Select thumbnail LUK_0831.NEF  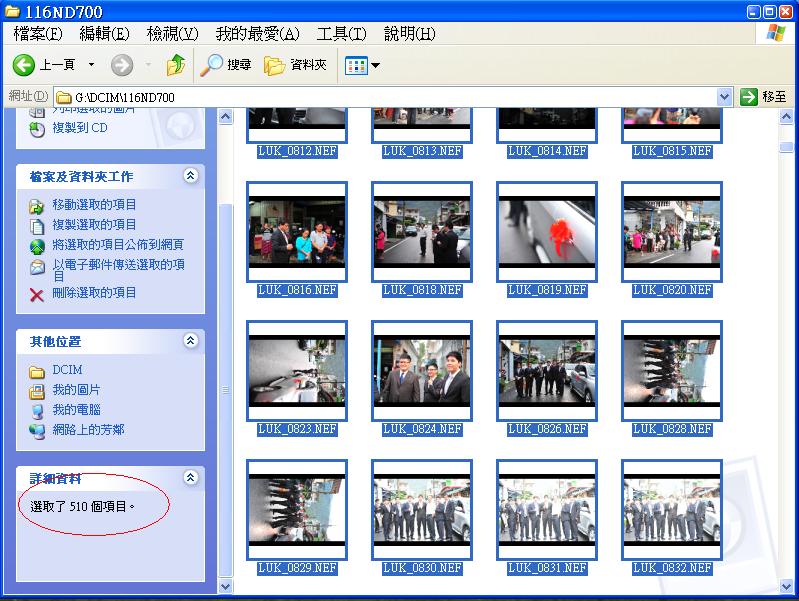coord(547,510)
